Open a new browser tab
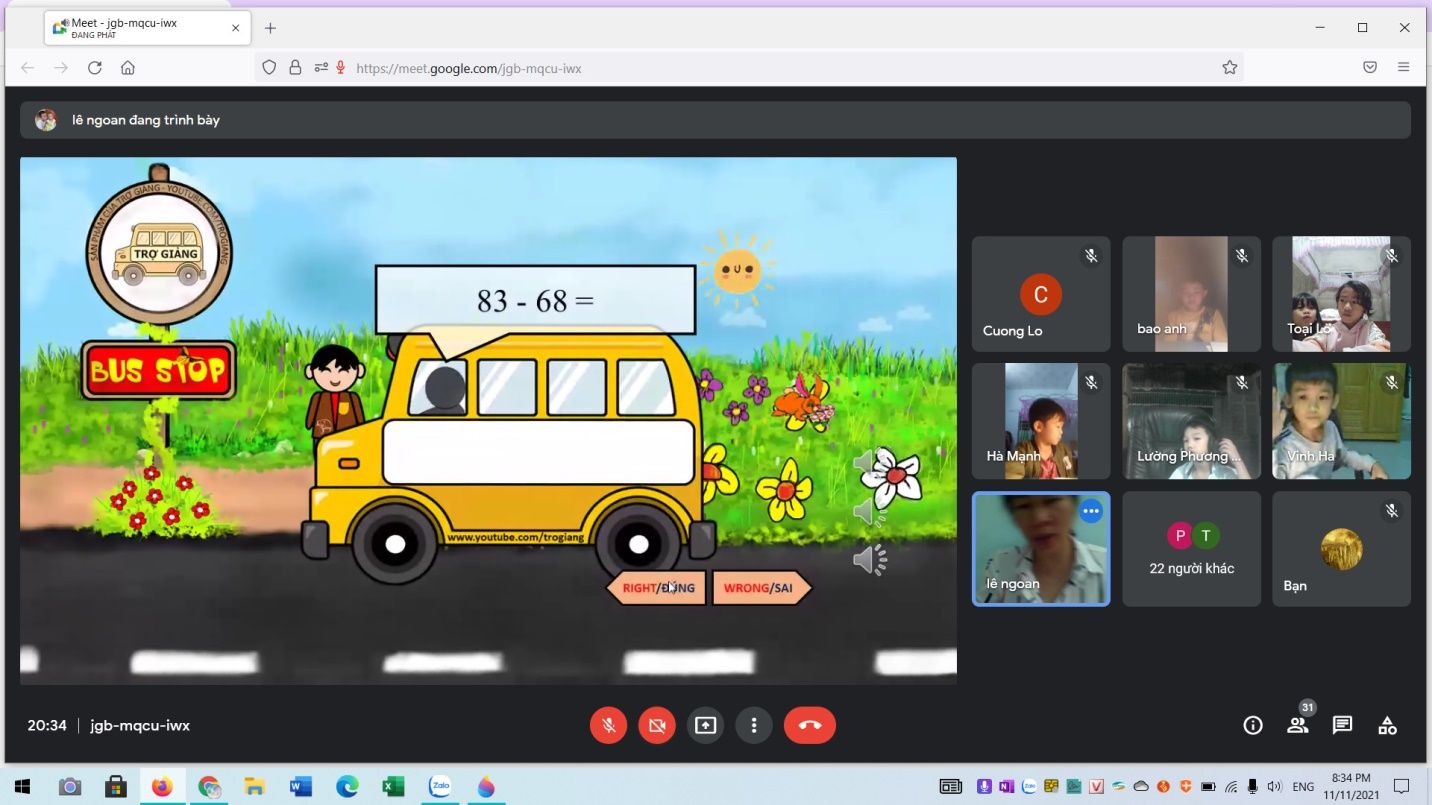Image resolution: width=1432 pixels, height=805 pixels. coord(270,28)
